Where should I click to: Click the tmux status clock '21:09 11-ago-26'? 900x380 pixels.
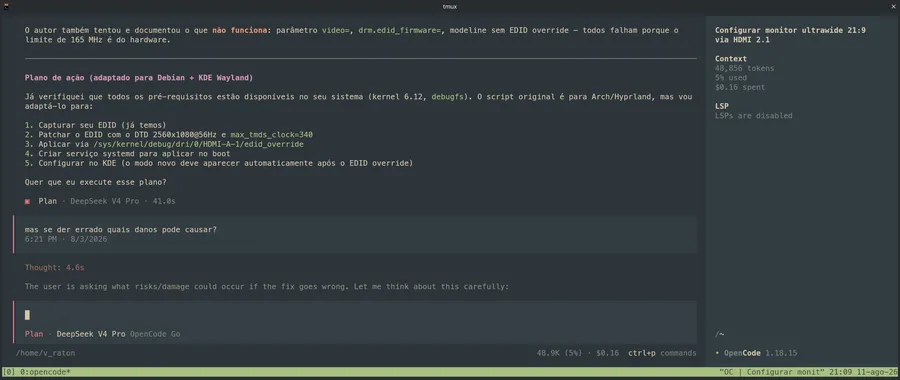pos(863,372)
